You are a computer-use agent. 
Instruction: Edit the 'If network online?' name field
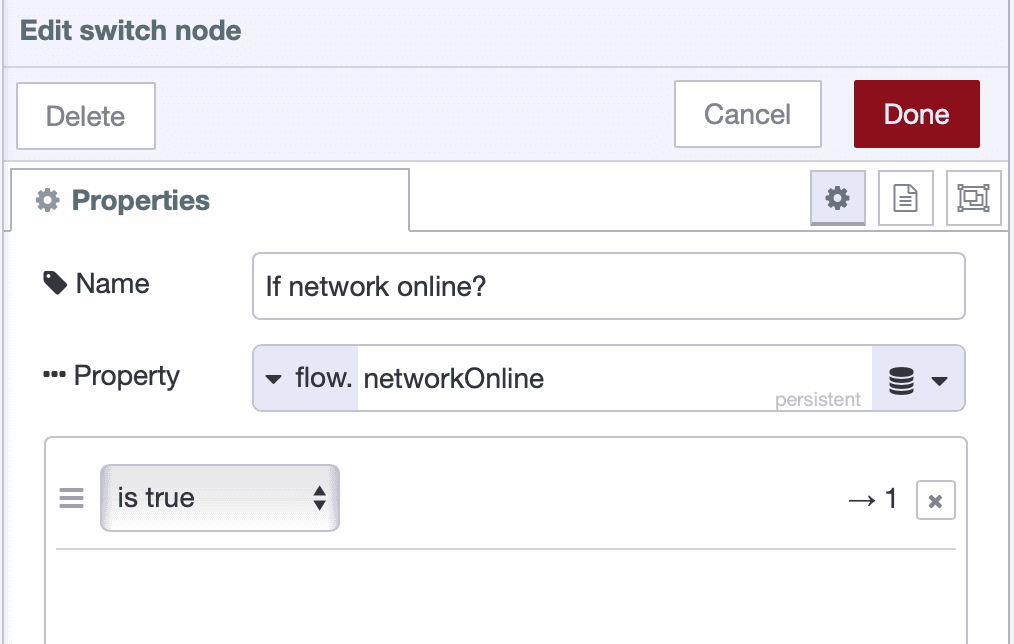point(608,286)
